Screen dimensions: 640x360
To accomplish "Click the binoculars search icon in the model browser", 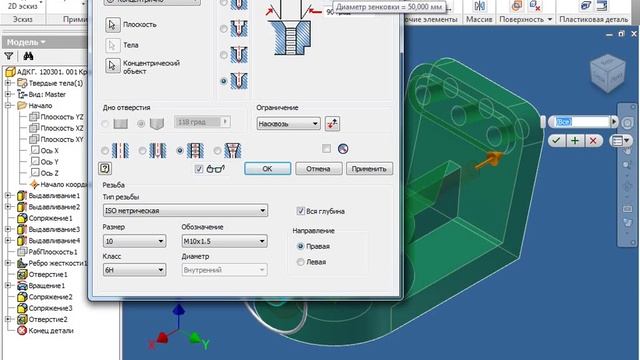I will (28, 56).
